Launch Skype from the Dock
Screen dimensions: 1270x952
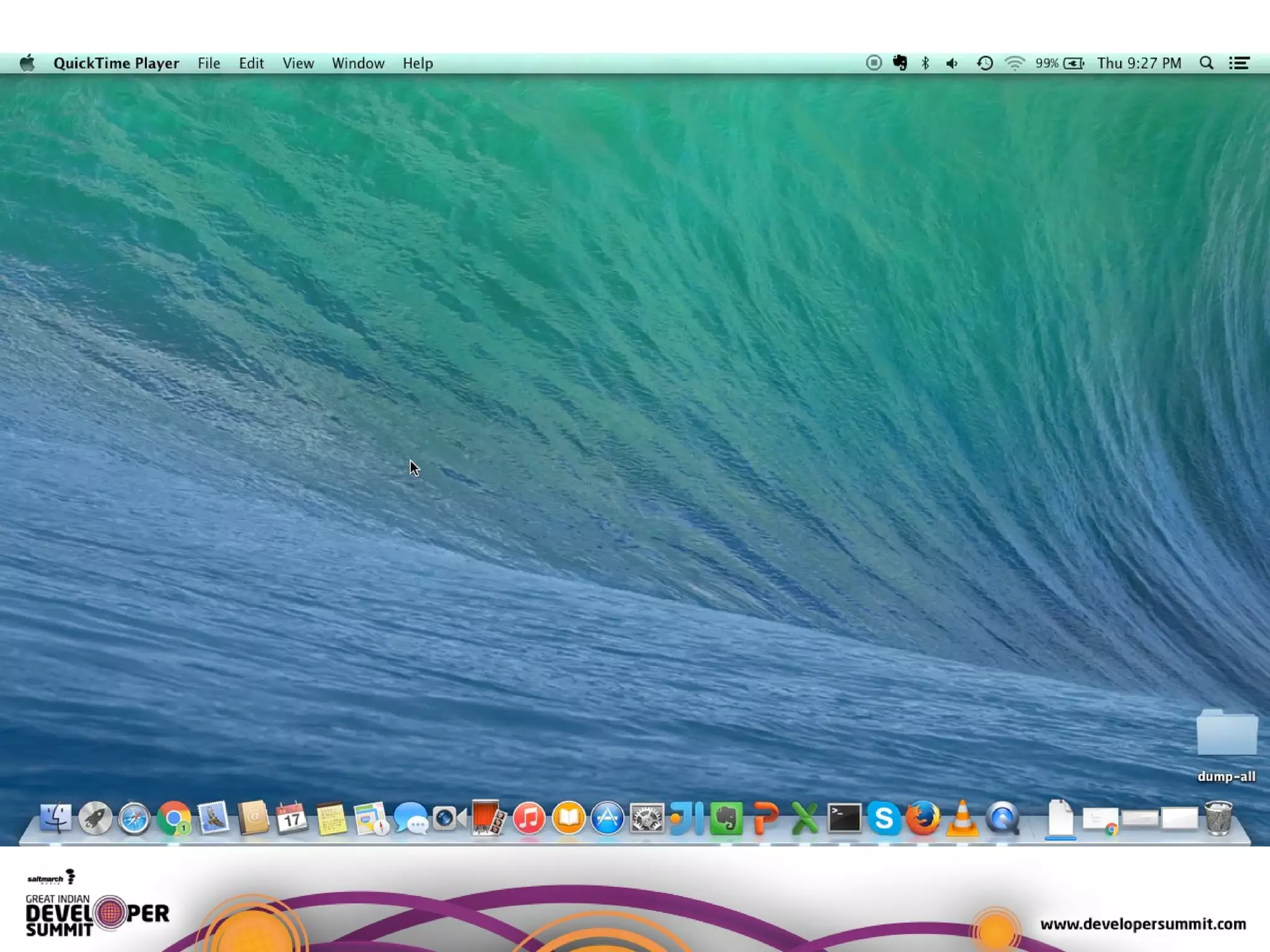point(884,818)
